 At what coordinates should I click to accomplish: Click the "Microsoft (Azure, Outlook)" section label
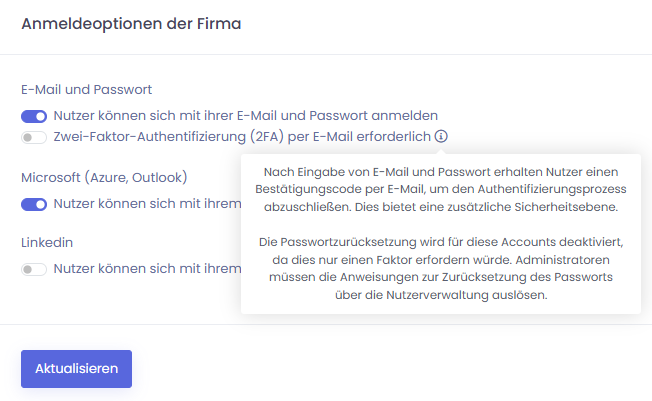pyautogui.click(x=104, y=178)
